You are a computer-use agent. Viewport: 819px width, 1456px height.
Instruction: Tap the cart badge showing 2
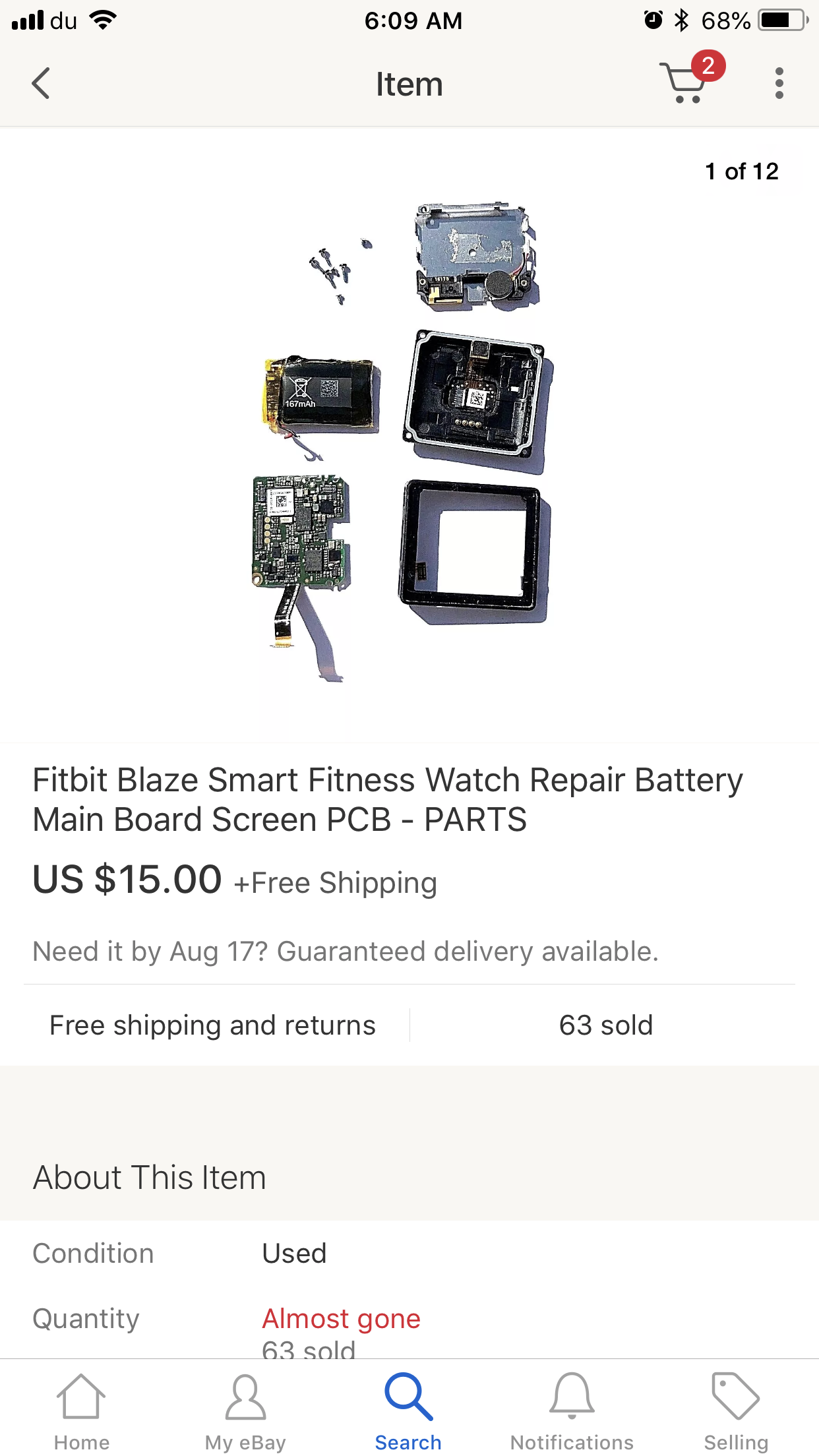pos(708,66)
